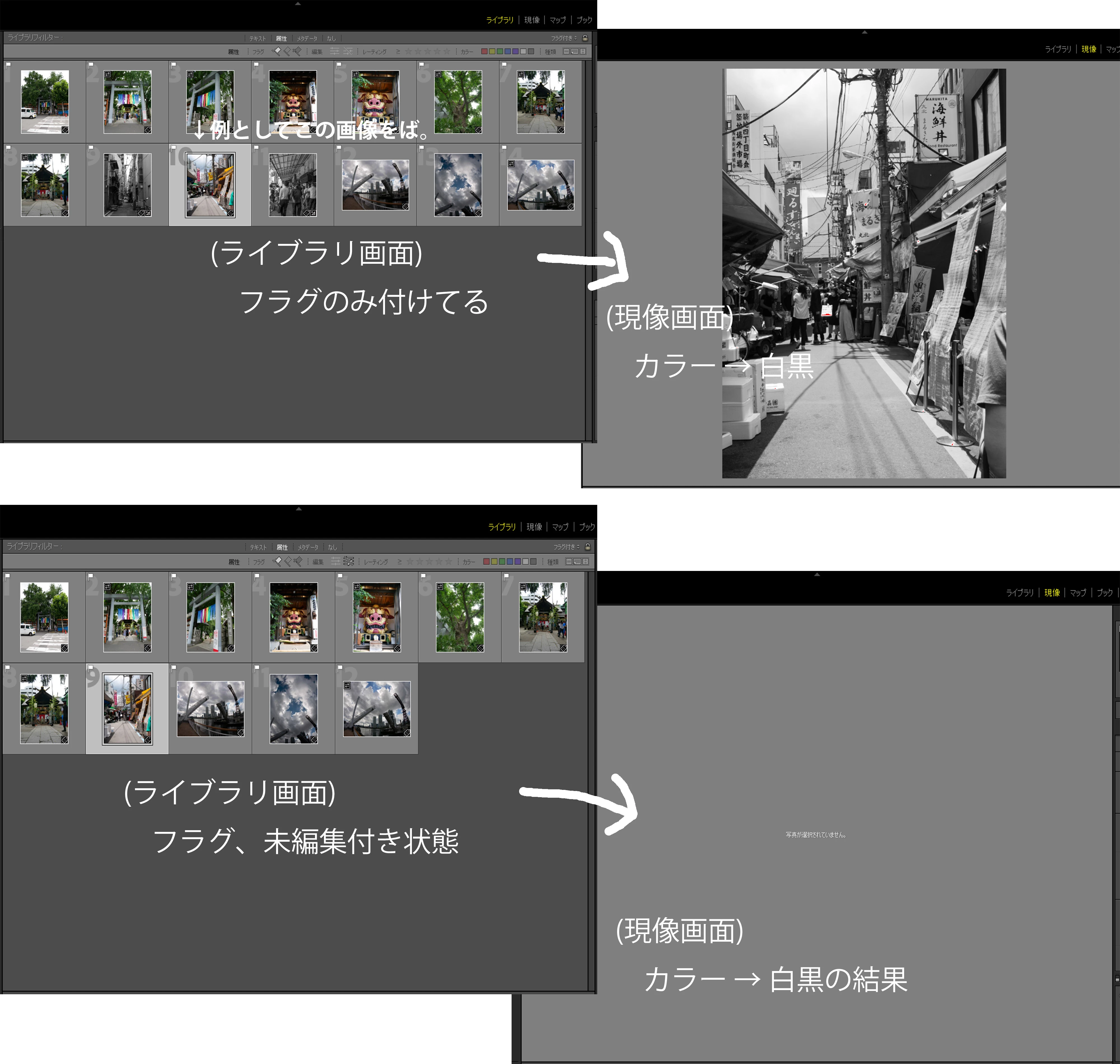Image resolution: width=1120 pixels, height=1064 pixels.
Task: Click virtual copies kind filter in upper bar
Action: (x=575, y=51)
